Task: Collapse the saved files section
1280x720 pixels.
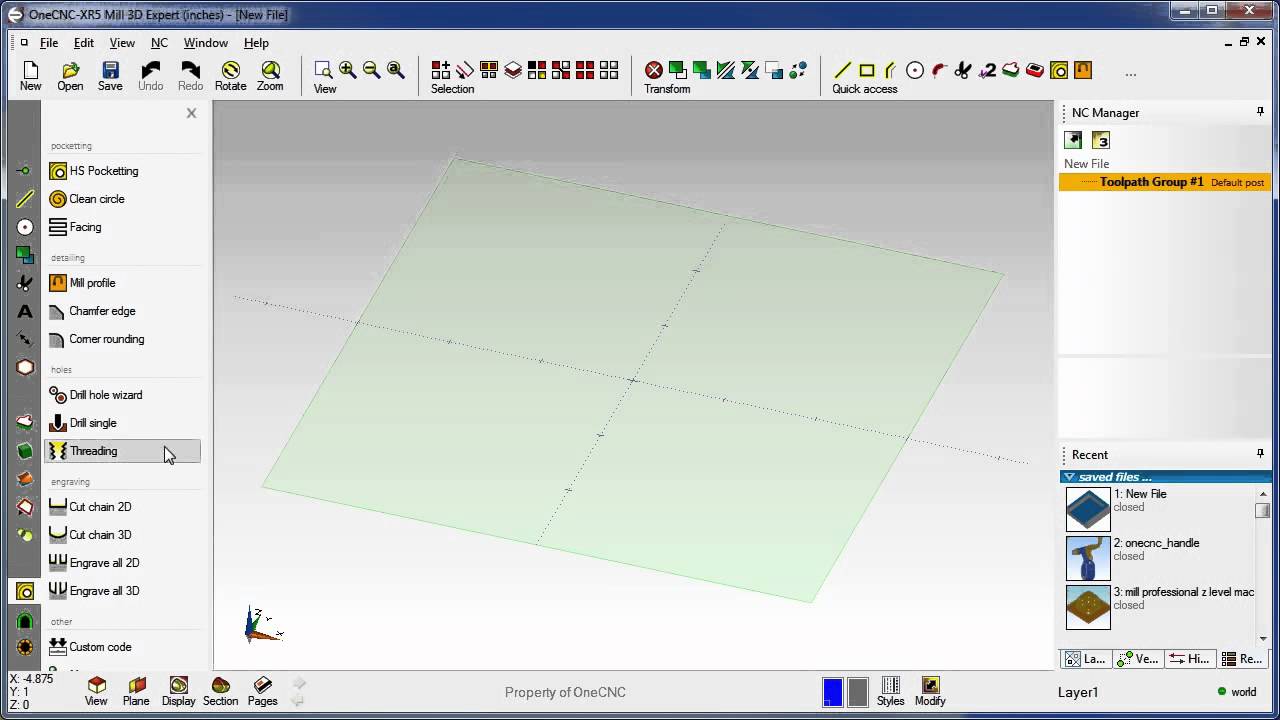Action: 1069,477
